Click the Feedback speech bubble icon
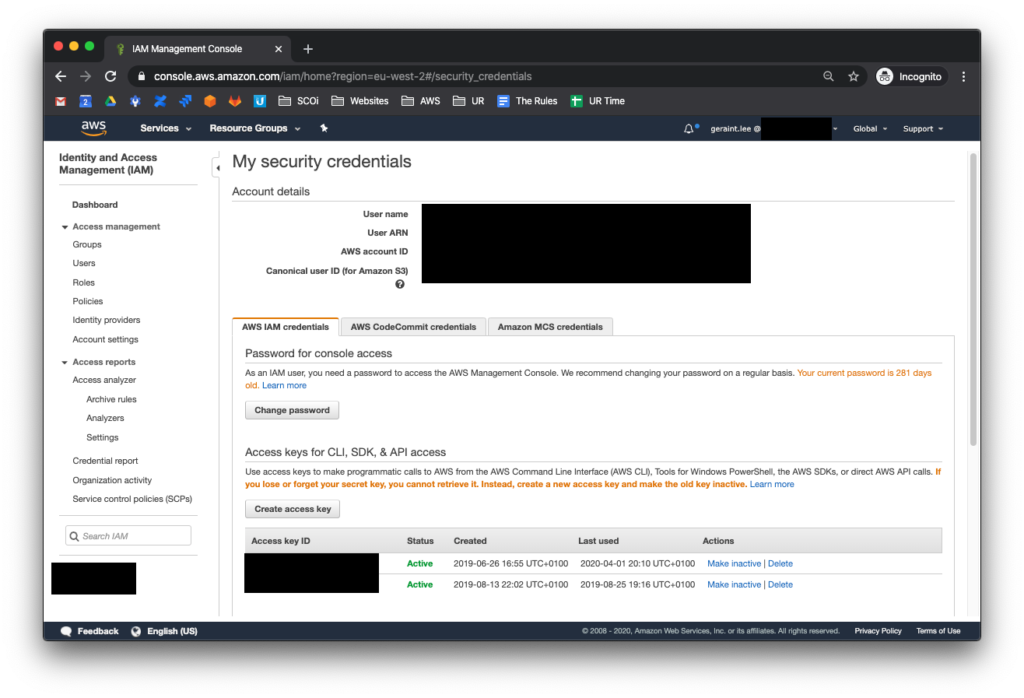This screenshot has width=1024, height=698. 66,631
